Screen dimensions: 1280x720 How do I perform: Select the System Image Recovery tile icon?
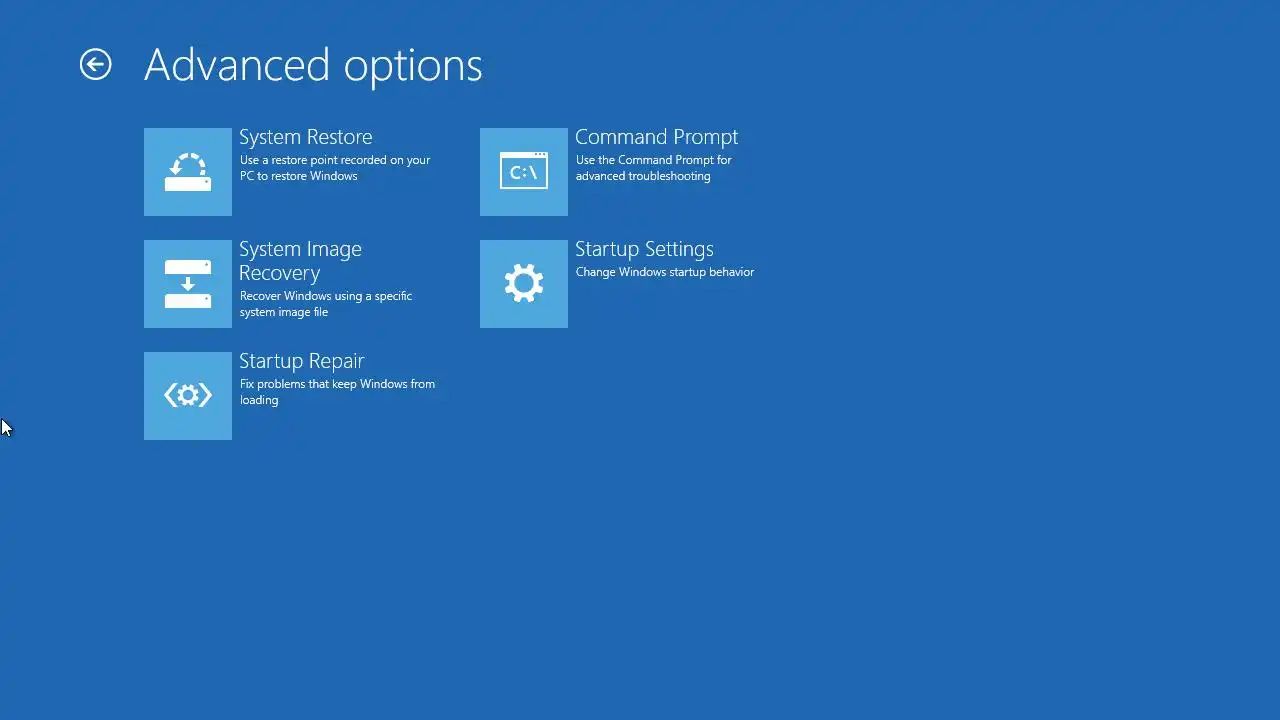(188, 284)
